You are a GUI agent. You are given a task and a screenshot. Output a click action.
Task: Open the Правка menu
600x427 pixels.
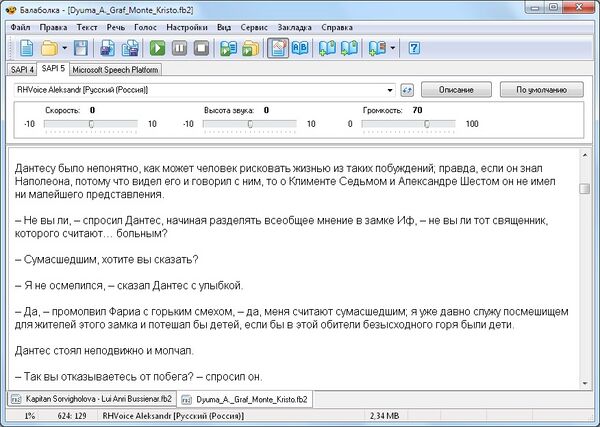(53, 28)
